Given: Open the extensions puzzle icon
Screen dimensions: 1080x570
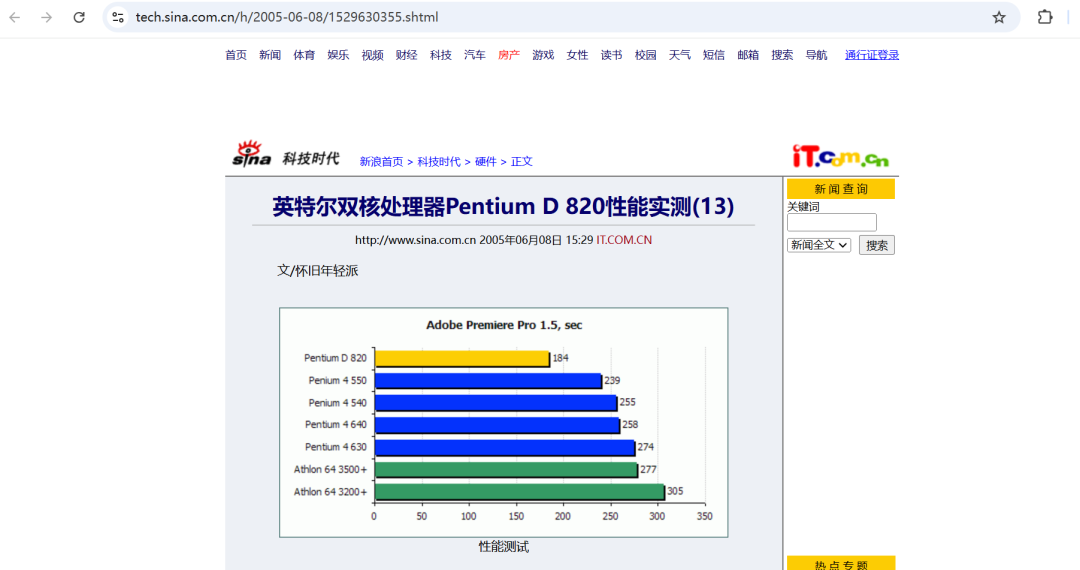Looking at the screenshot, I should (1045, 17).
